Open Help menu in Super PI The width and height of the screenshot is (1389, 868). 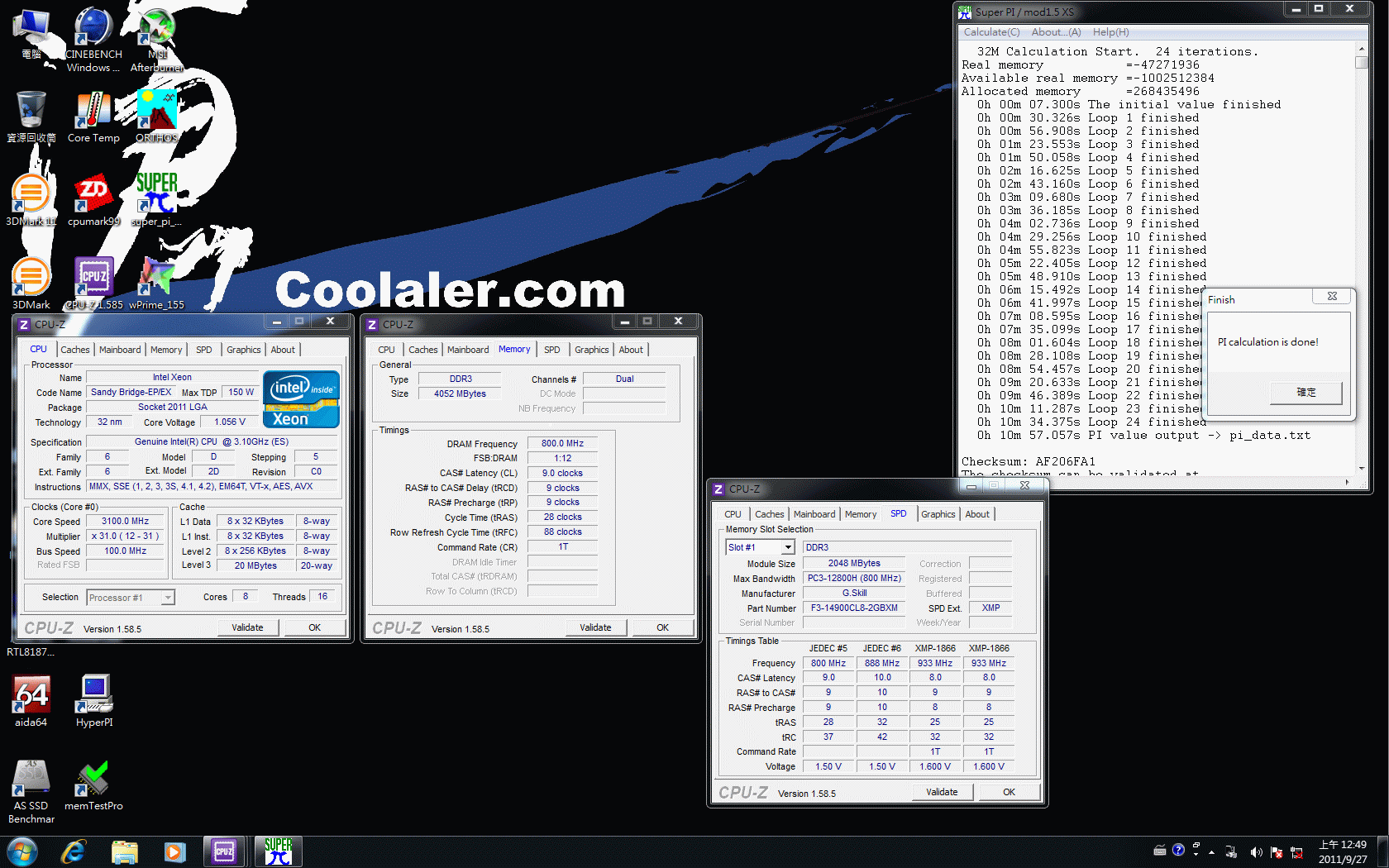(1110, 32)
